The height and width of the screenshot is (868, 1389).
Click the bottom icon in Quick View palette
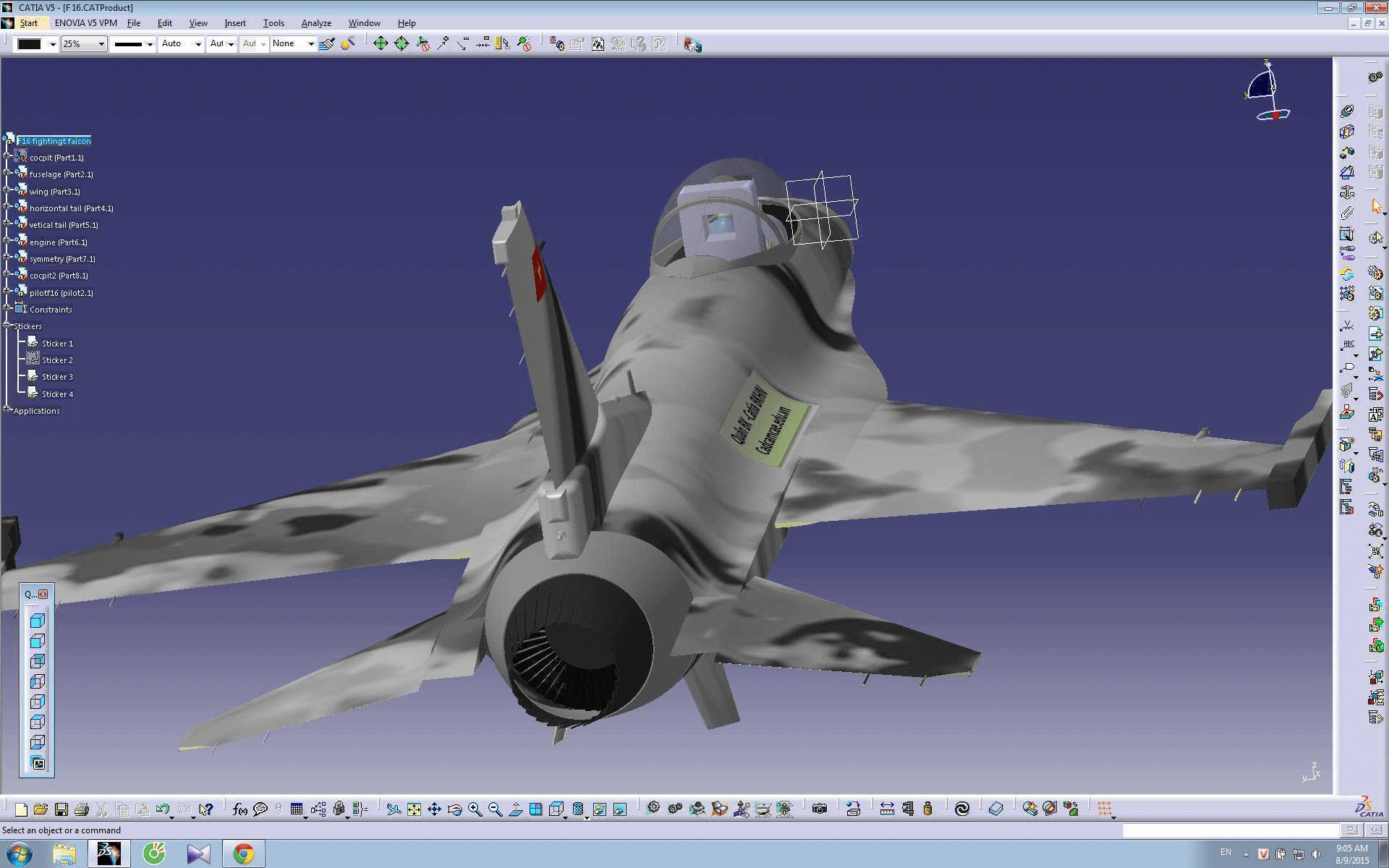(38, 763)
